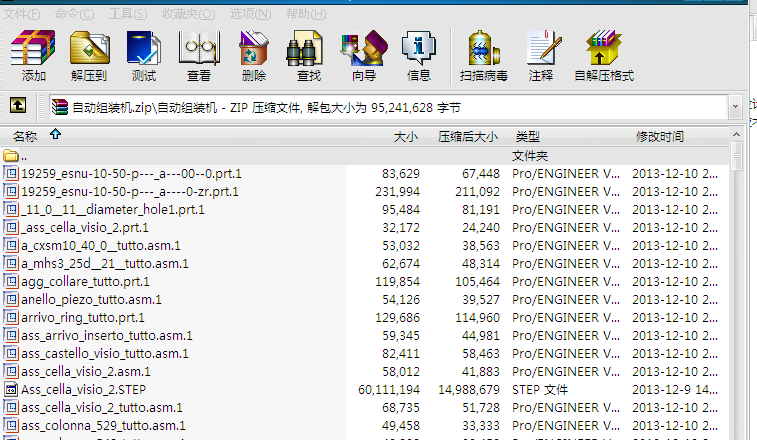
Task: Open the 选项(N) menu
Action: click(x=250, y=14)
